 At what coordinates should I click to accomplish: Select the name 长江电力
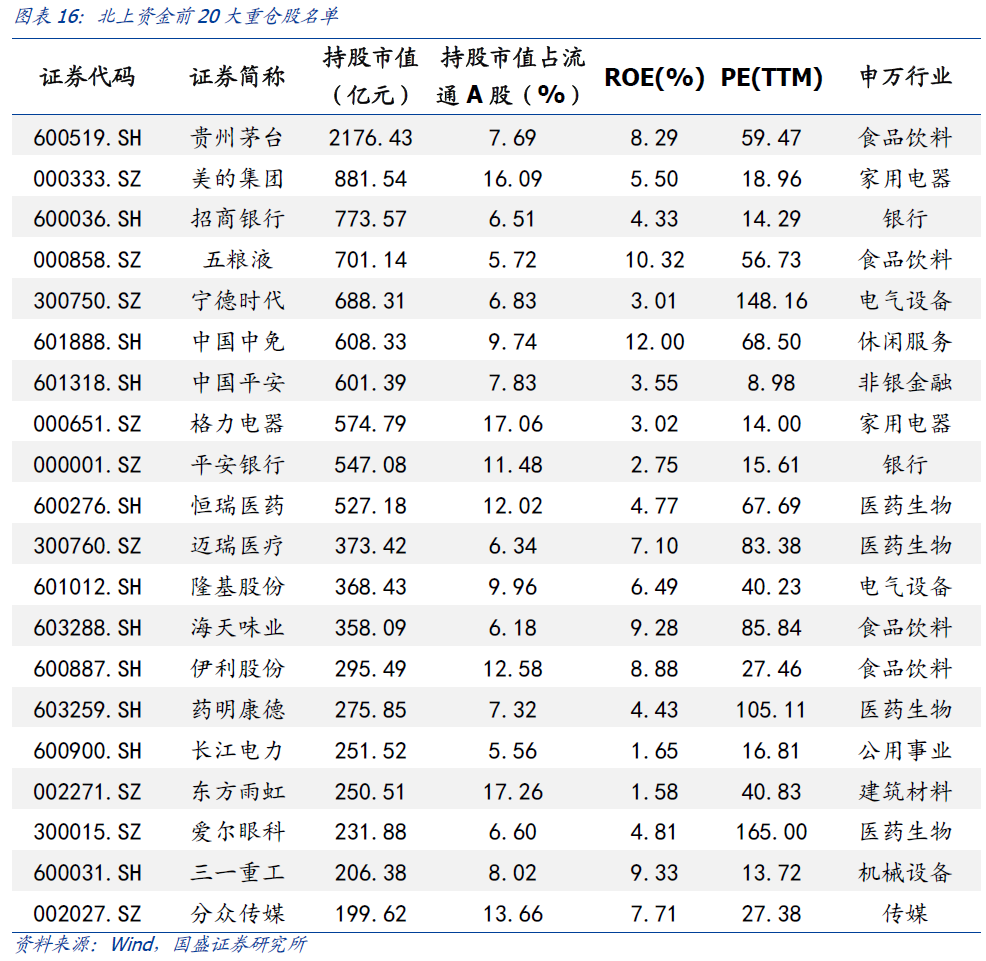tap(238, 751)
